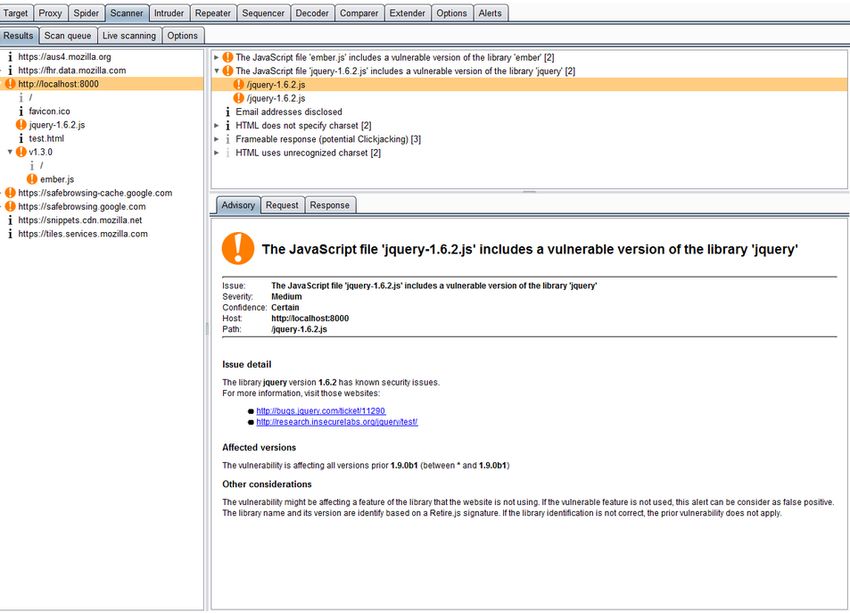Image resolution: width=850 pixels, height=613 pixels.
Task: Switch to the Live scanning sub-tab
Action: (129, 36)
